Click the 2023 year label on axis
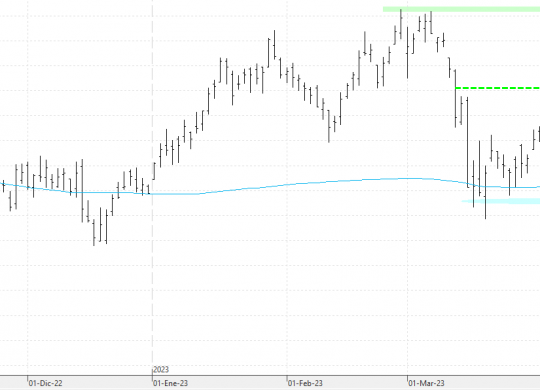 pos(161,370)
